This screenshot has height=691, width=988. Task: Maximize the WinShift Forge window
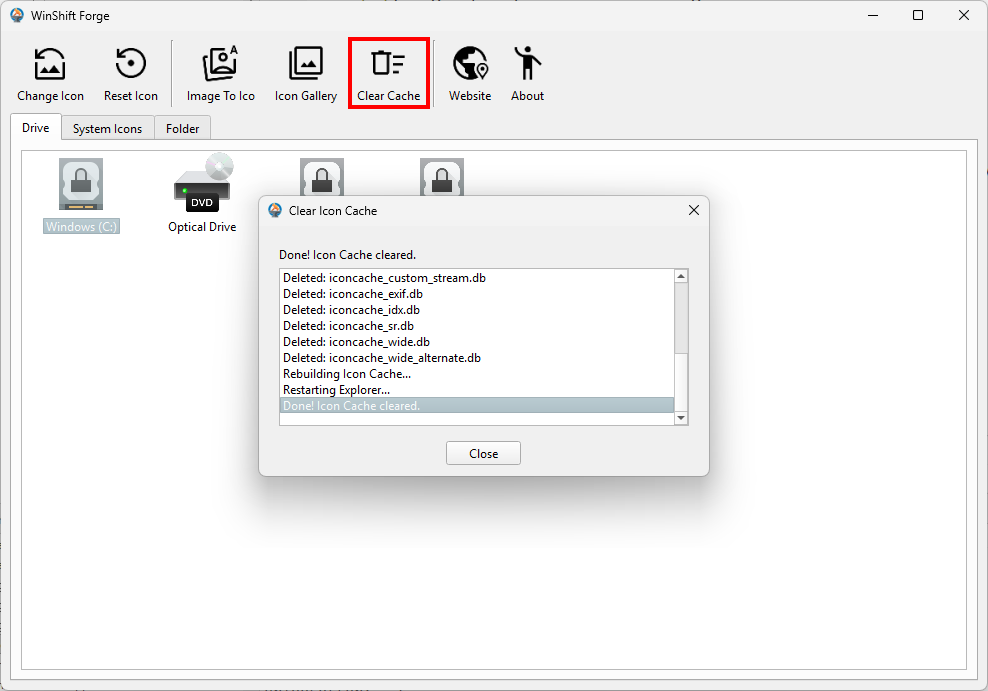[x=917, y=15]
